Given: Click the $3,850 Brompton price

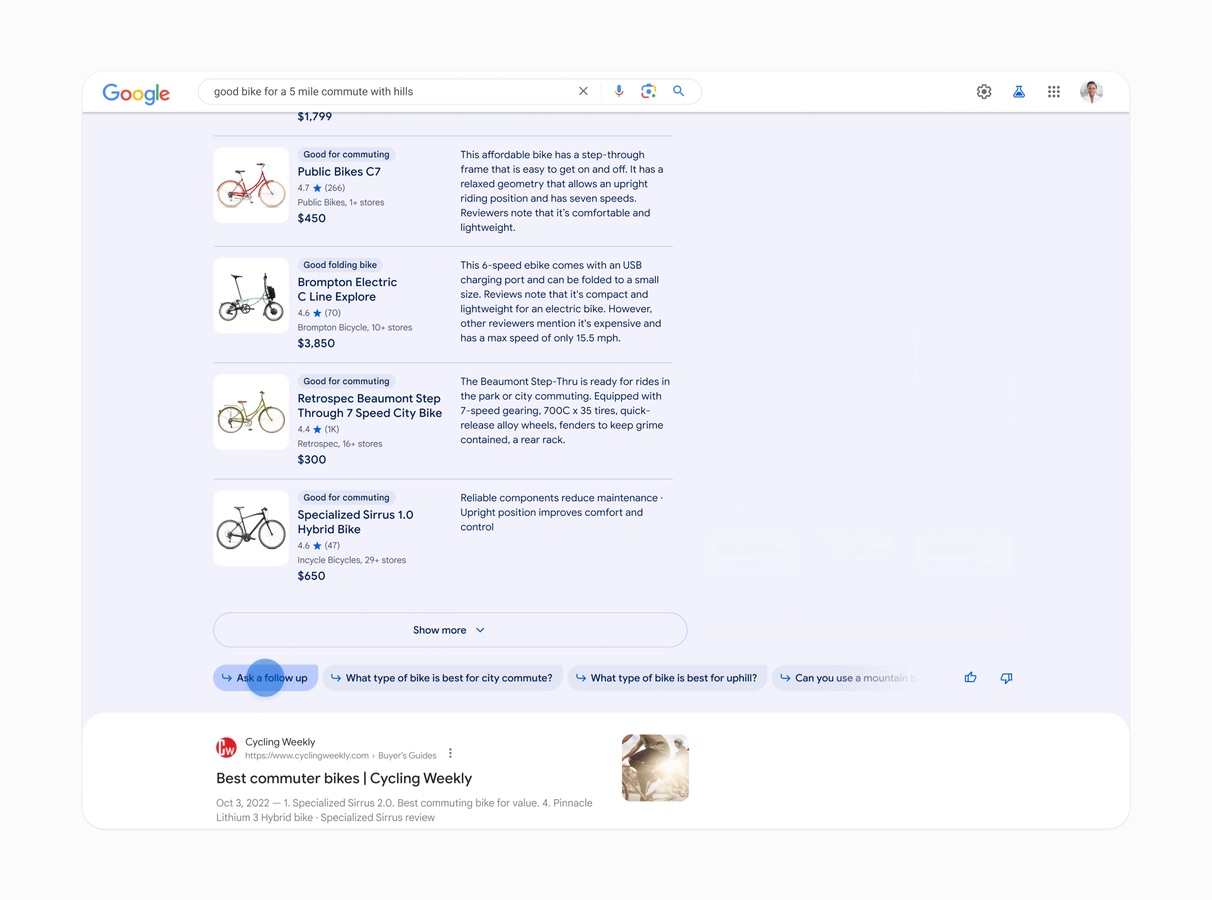Looking at the screenshot, I should click(x=316, y=343).
